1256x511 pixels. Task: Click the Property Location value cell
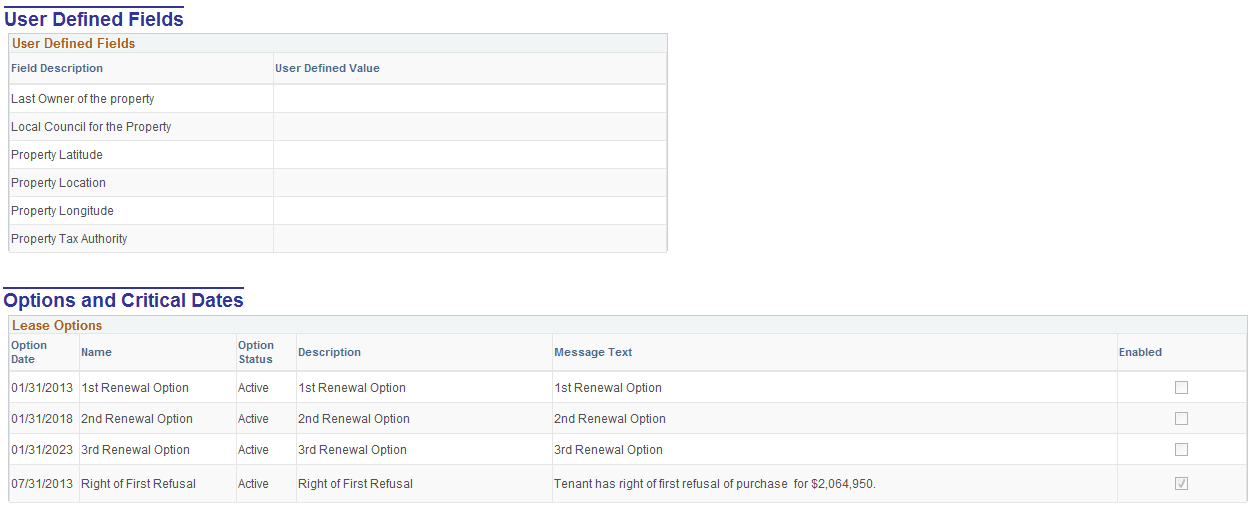coord(470,183)
